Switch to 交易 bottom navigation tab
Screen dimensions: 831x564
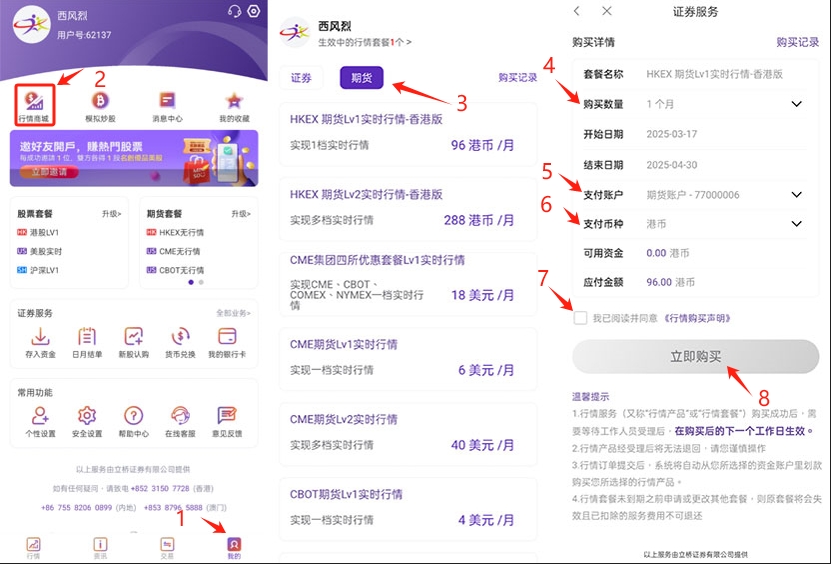167,548
